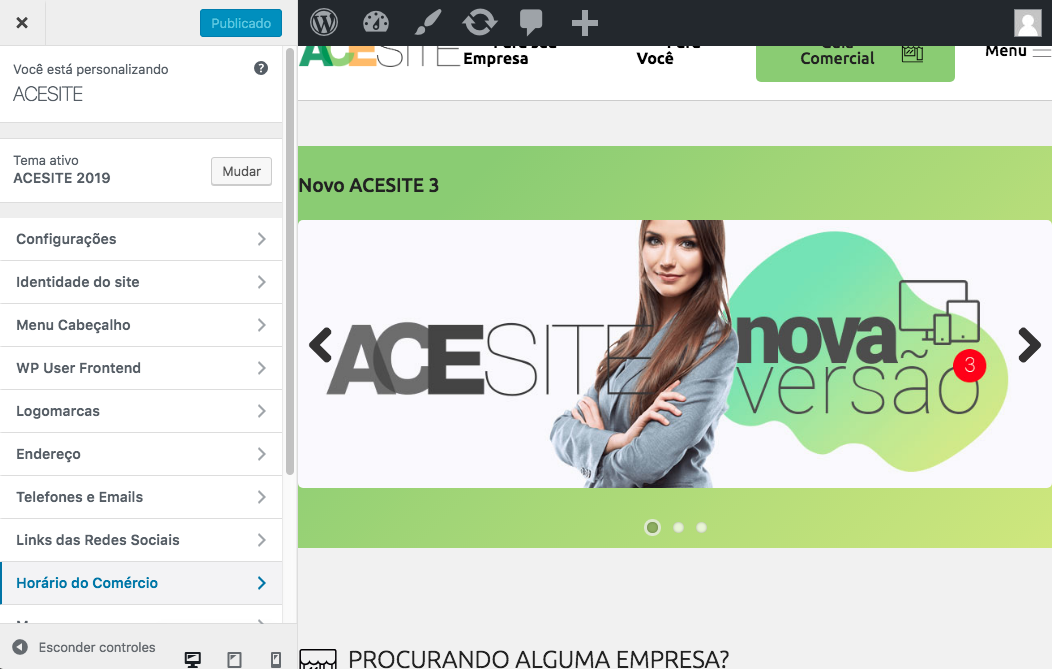Open the comments bubble icon
The width and height of the screenshot is (1052, 669).
[x=531, y=23]
